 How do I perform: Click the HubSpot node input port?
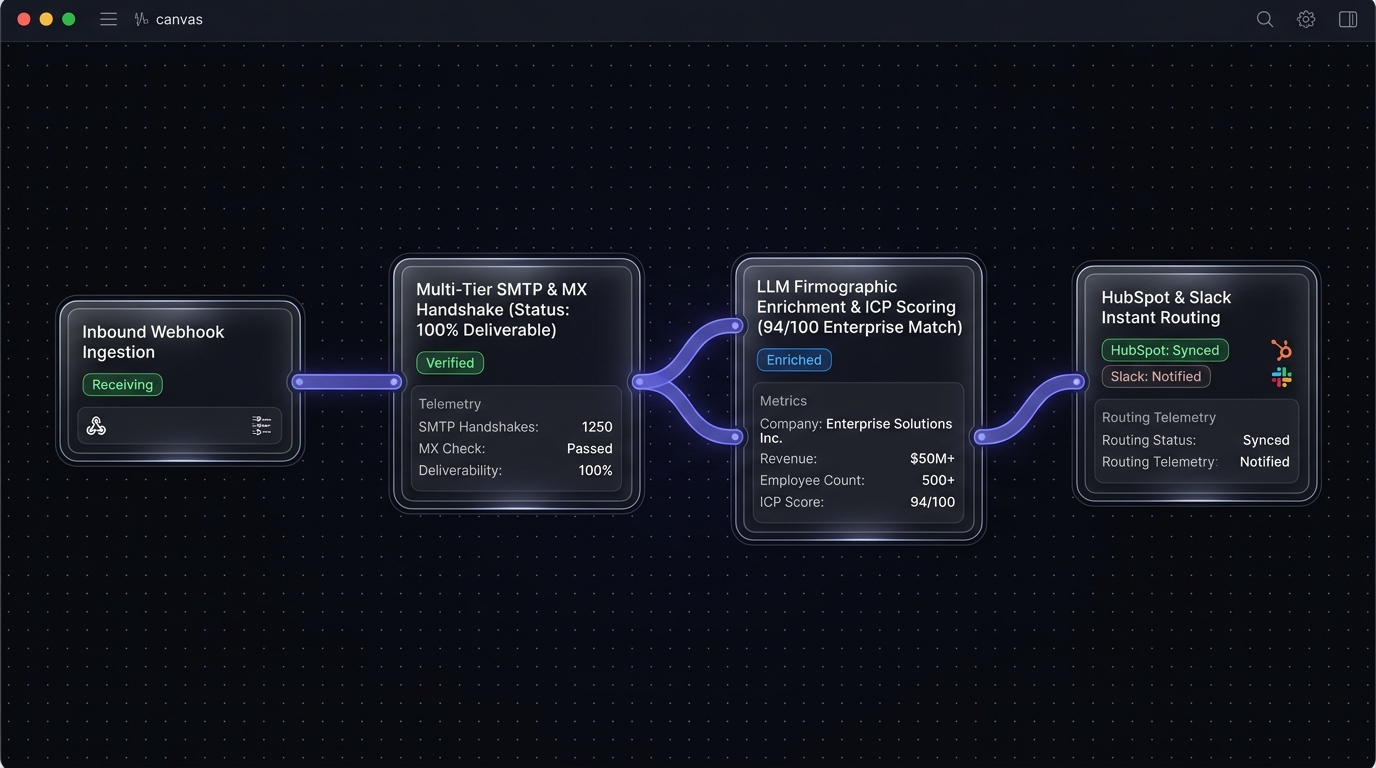point(1077,382)
